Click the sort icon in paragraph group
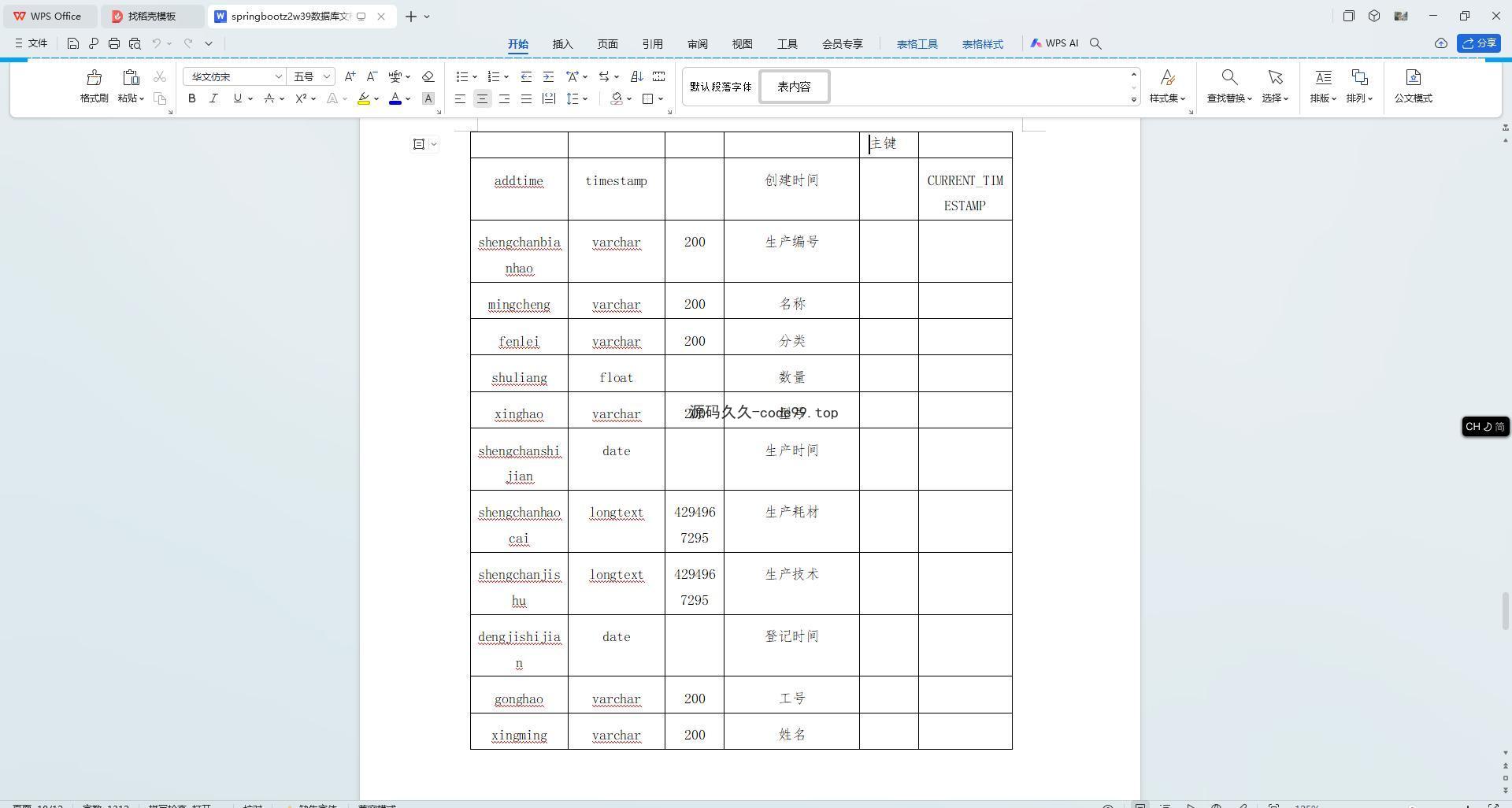The width and height of the screenshot is (1512, 808). coord(637,76)
